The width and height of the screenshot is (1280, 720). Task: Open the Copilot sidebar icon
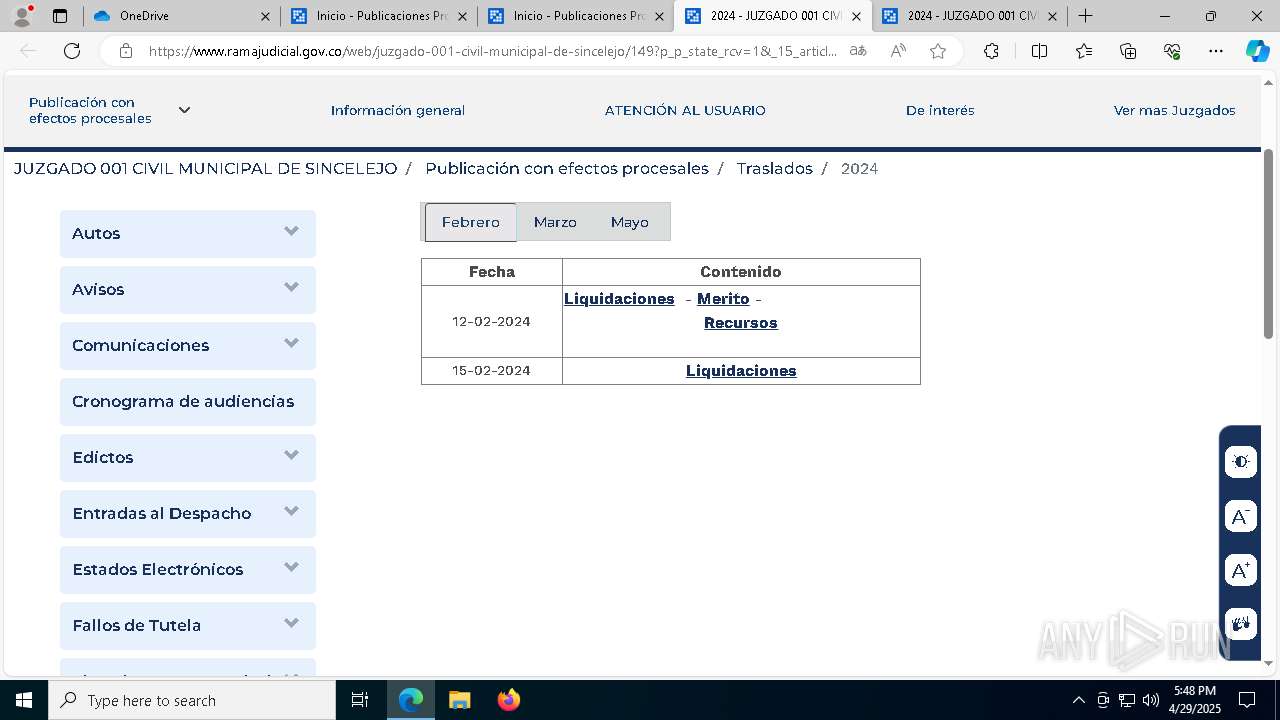click(1257, 51)
